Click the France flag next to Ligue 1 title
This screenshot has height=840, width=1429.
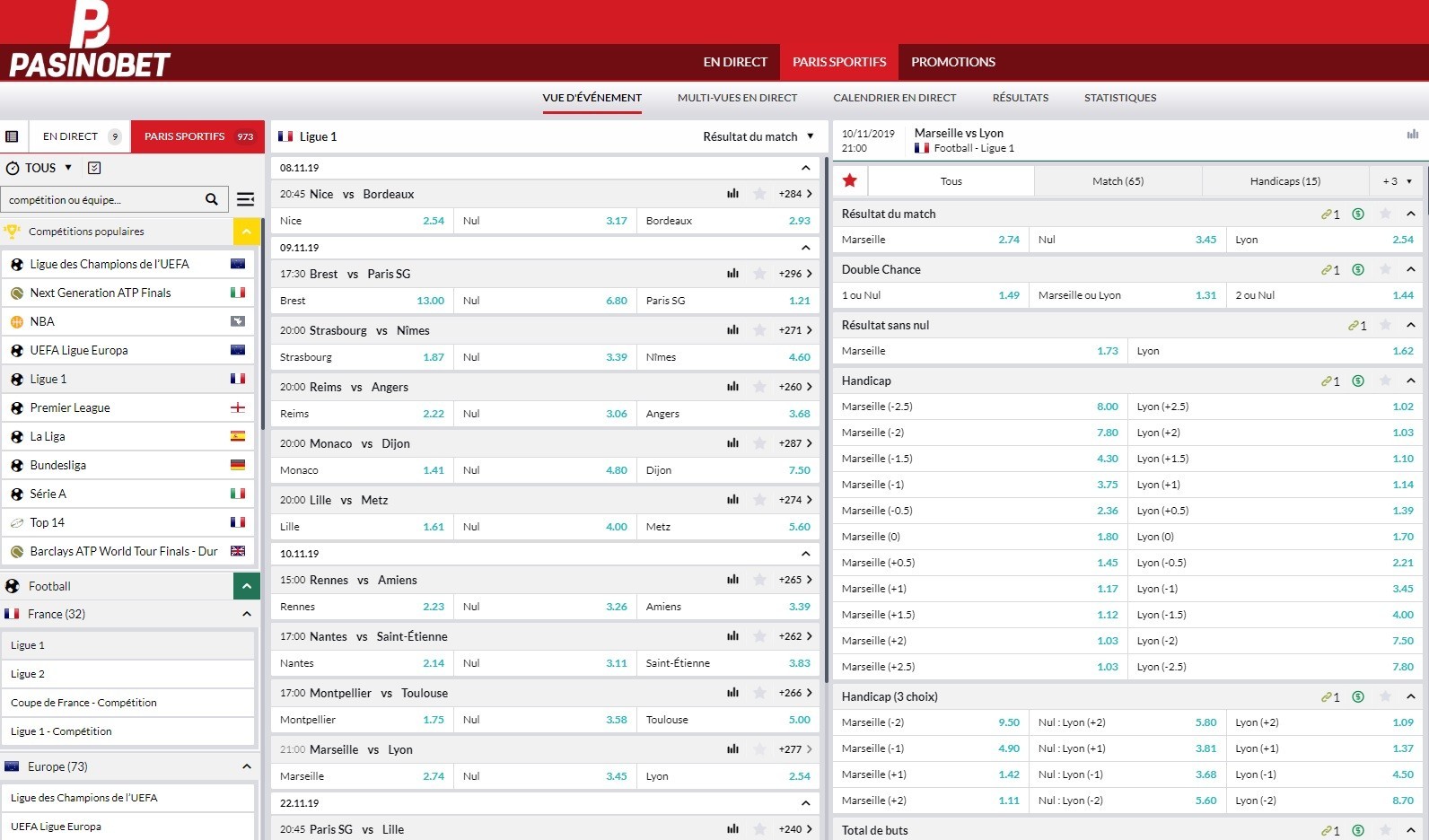click(x=285, y=136)
